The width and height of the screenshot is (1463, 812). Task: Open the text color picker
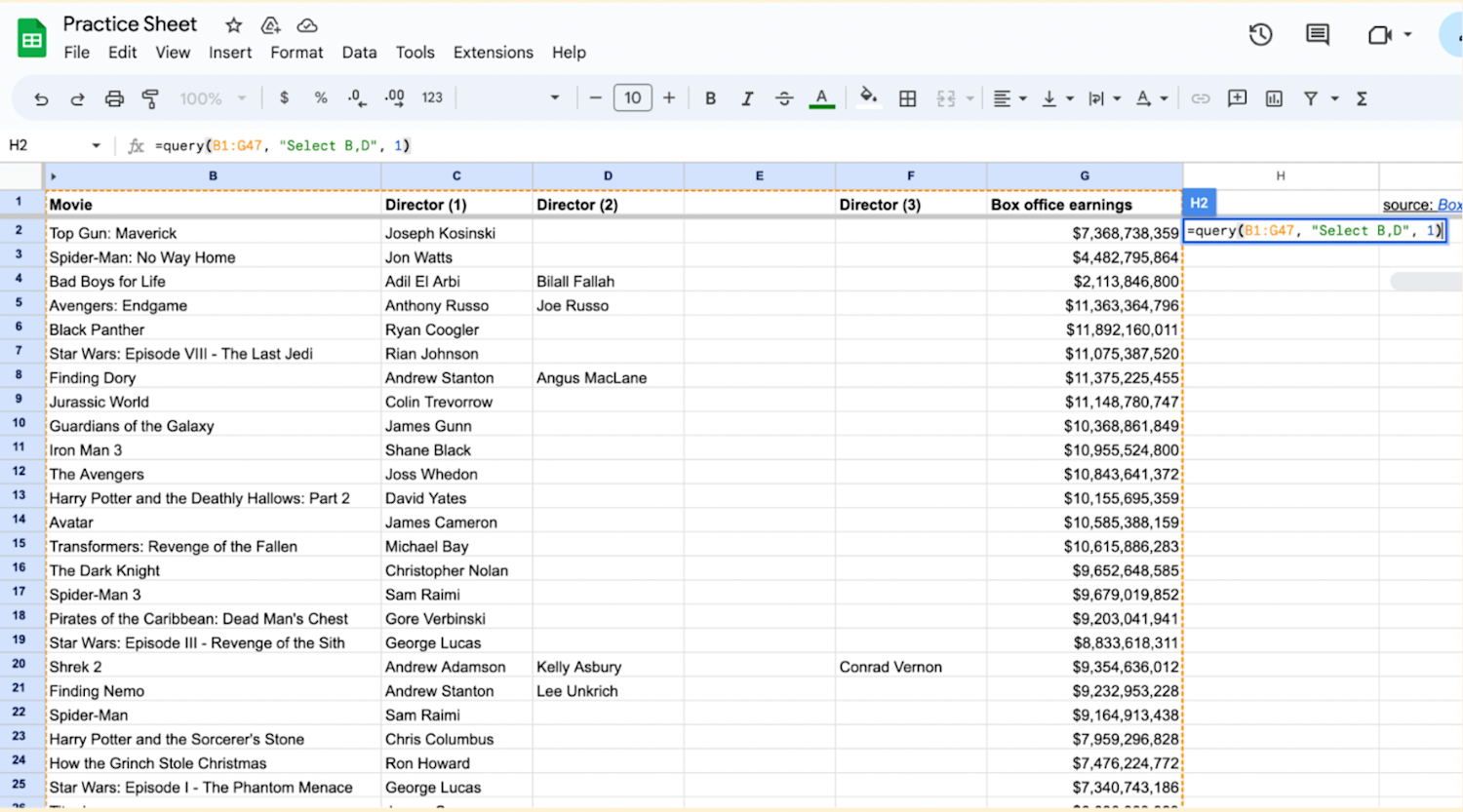tap(822, 98)
